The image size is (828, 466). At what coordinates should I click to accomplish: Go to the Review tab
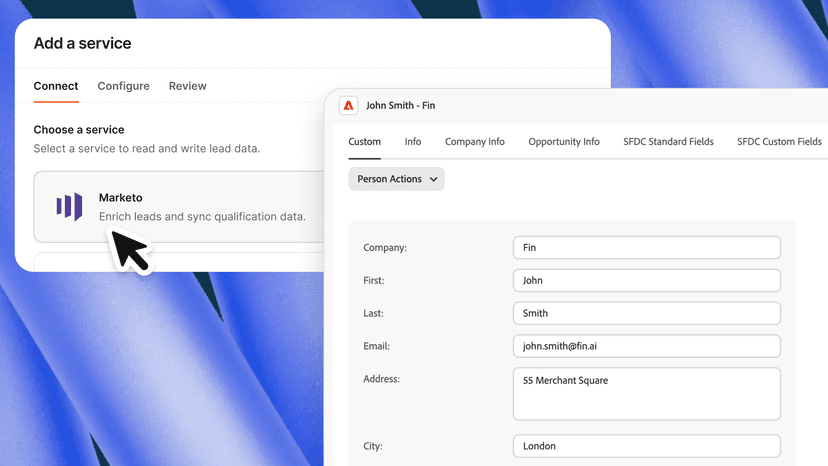[187, 86]
